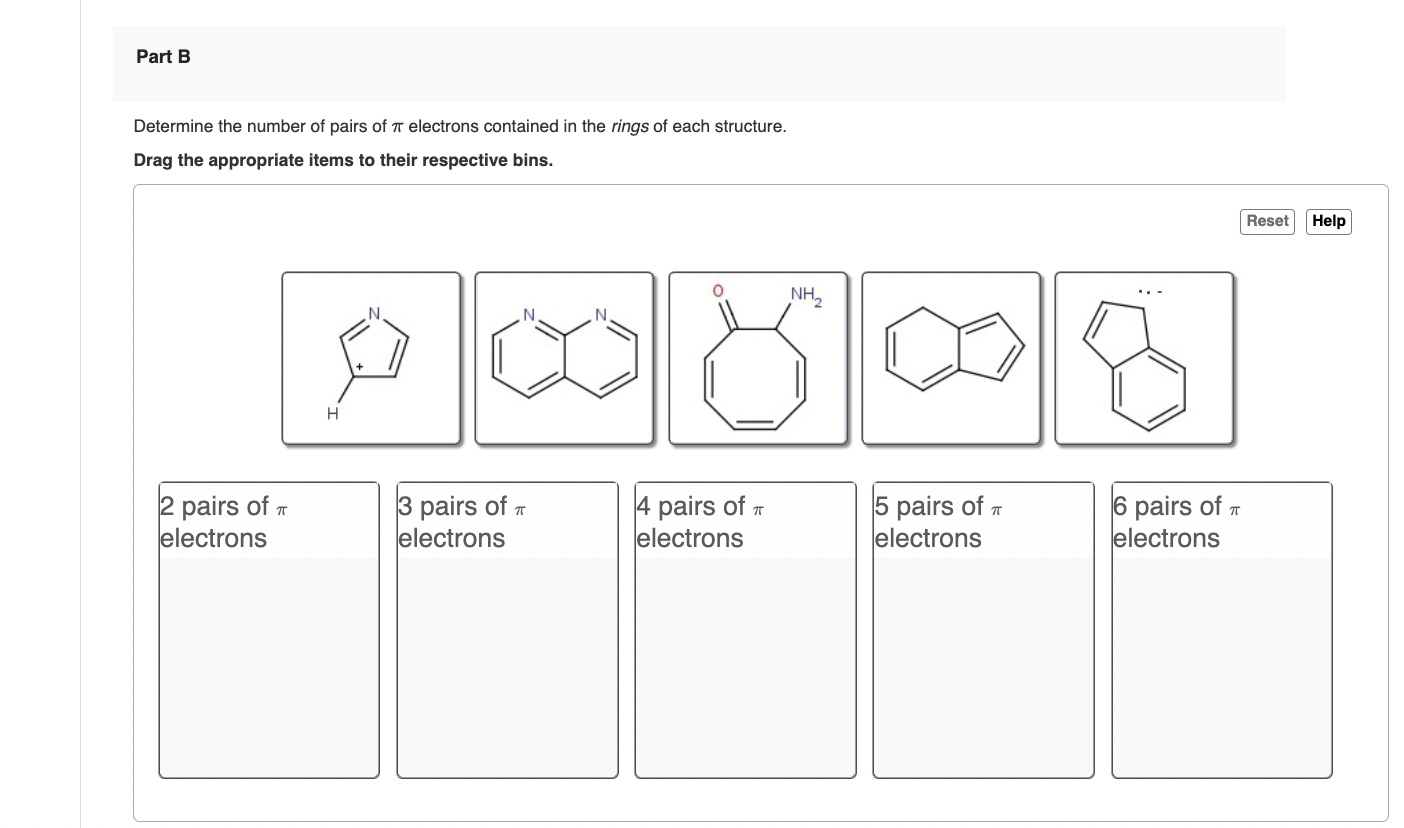The width and height of the screenshot is (1404, 828).
Task: Click the Part B header
Action: (x=163, y=57)
